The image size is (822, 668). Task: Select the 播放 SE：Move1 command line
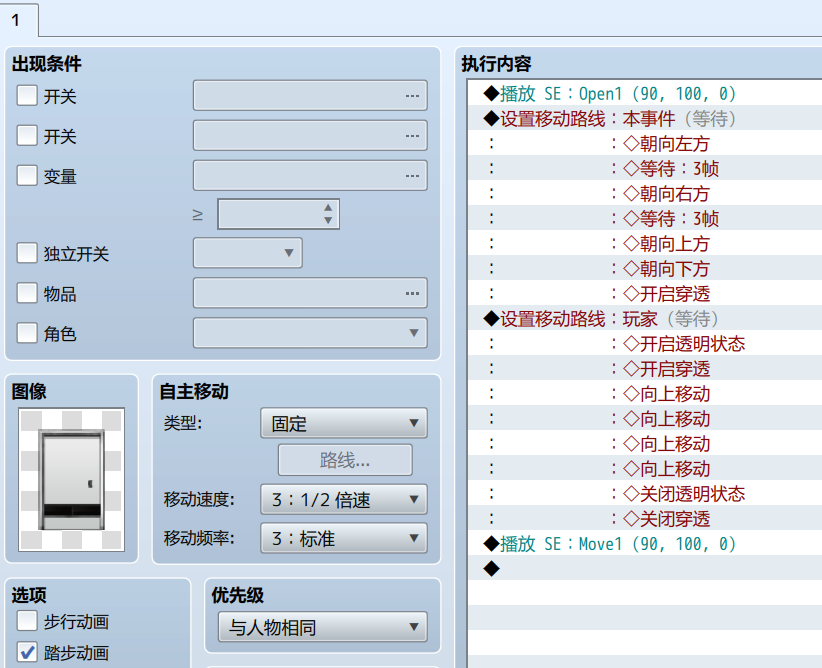point(645,544)
